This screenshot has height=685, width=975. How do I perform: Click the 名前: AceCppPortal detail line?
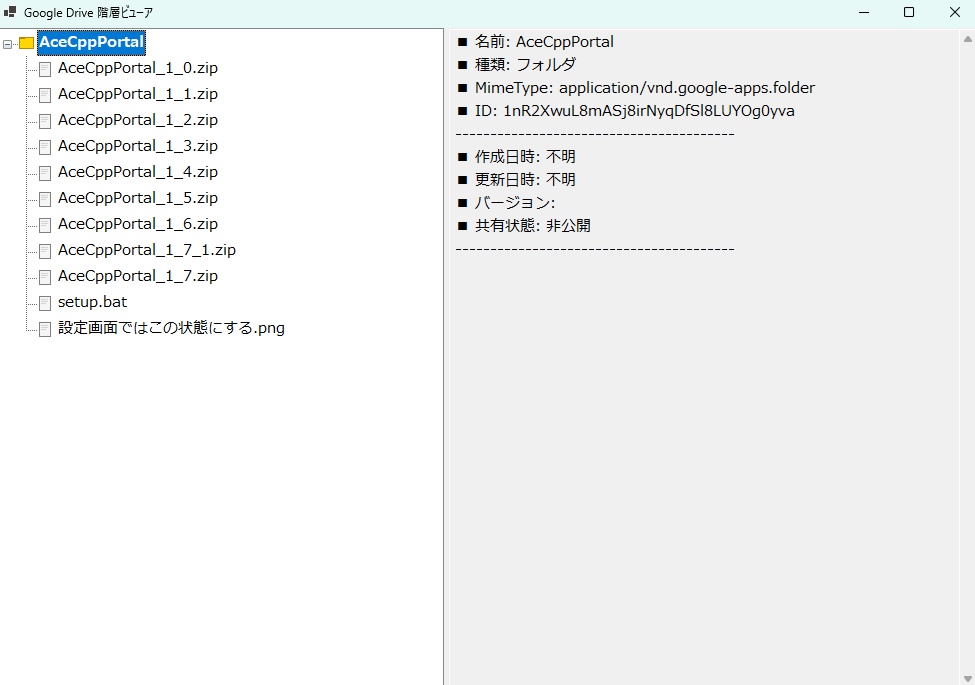click(x=535, y=42)
